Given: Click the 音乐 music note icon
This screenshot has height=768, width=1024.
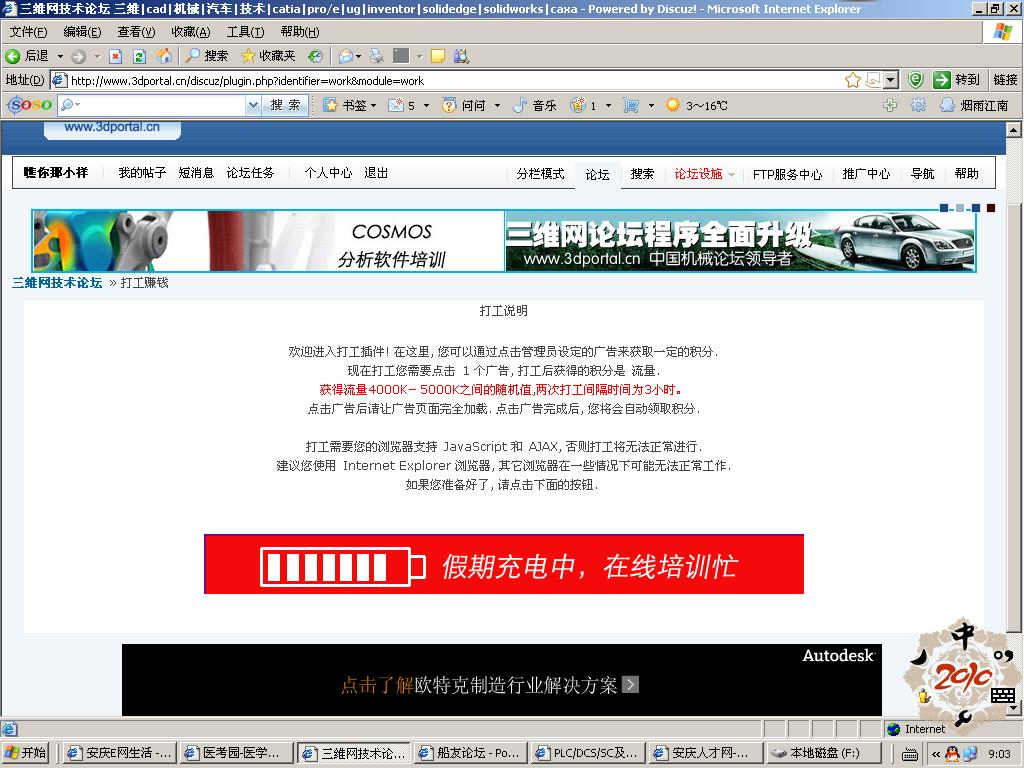Looking at the screenshot, I should (x=520, y=105).
